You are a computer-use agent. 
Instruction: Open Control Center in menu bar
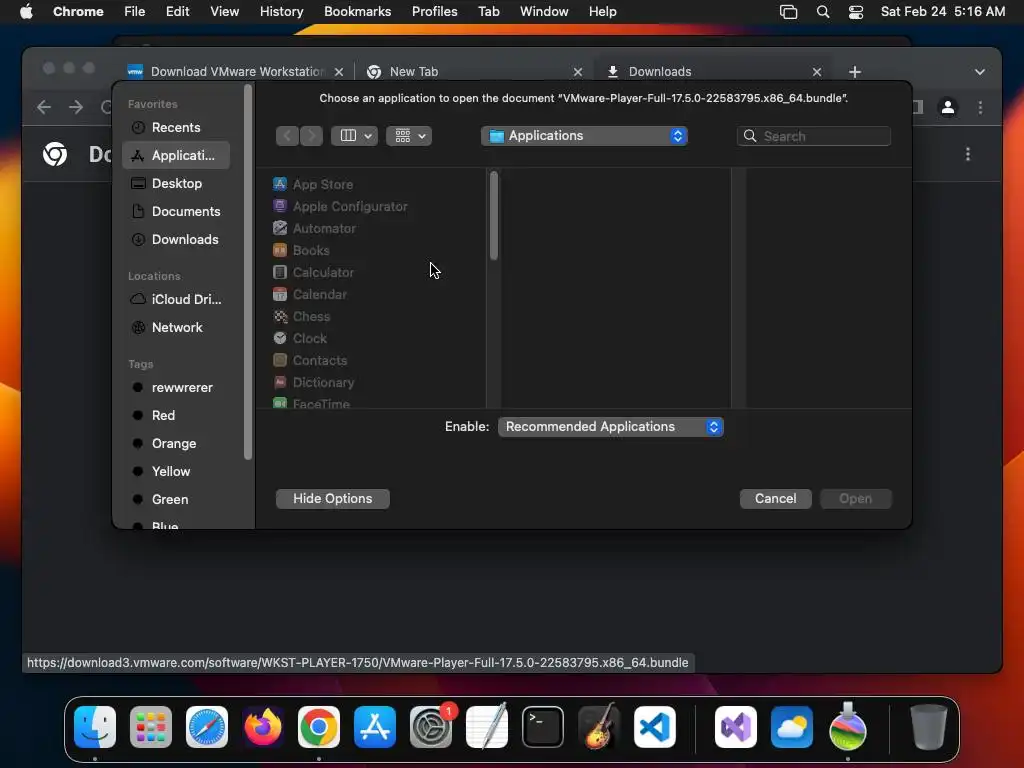856,12
